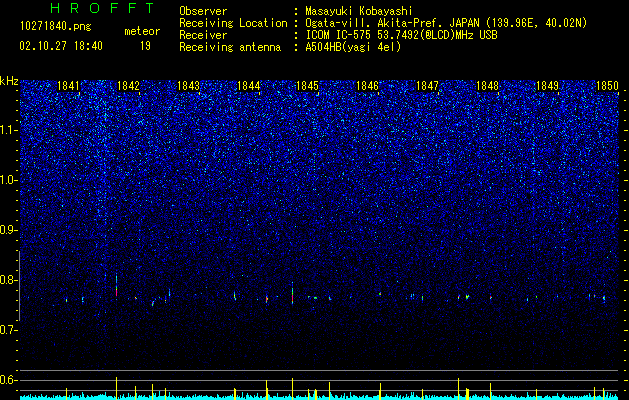Click the tall red echo between 1844 and 1845
The height and width of the screenshot is (400, 629).
tap(292, 293)
